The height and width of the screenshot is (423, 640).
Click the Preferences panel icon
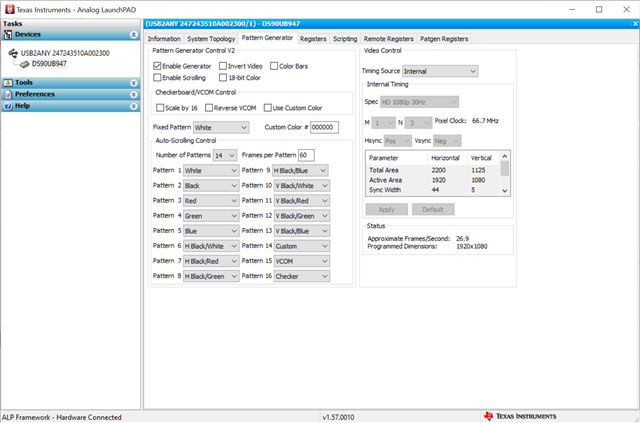pos(8,94)
